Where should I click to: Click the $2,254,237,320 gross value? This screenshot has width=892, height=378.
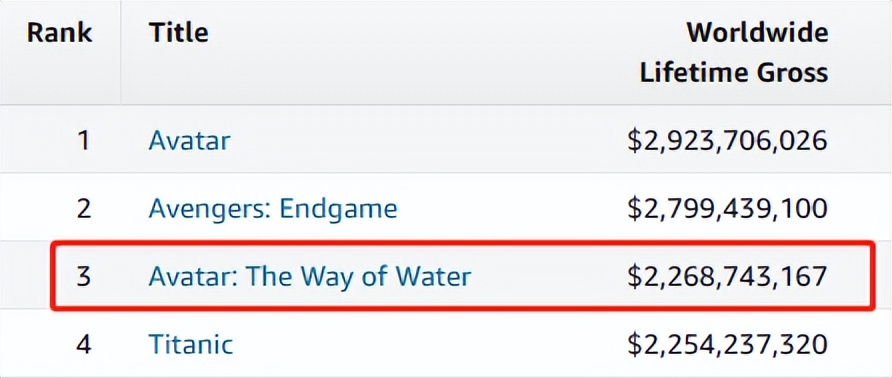click(x=727, y=345)
